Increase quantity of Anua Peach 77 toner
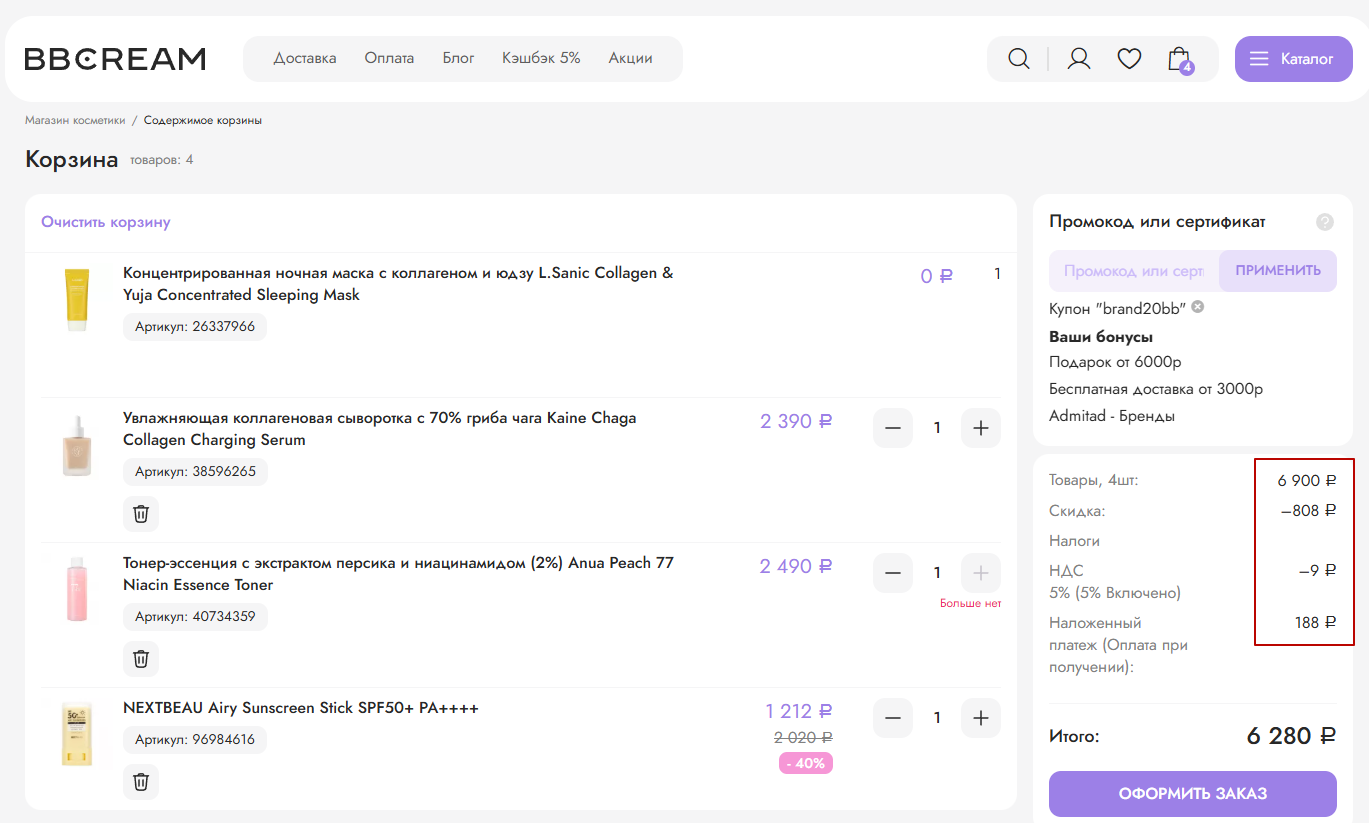 click(x=981, y=573)
